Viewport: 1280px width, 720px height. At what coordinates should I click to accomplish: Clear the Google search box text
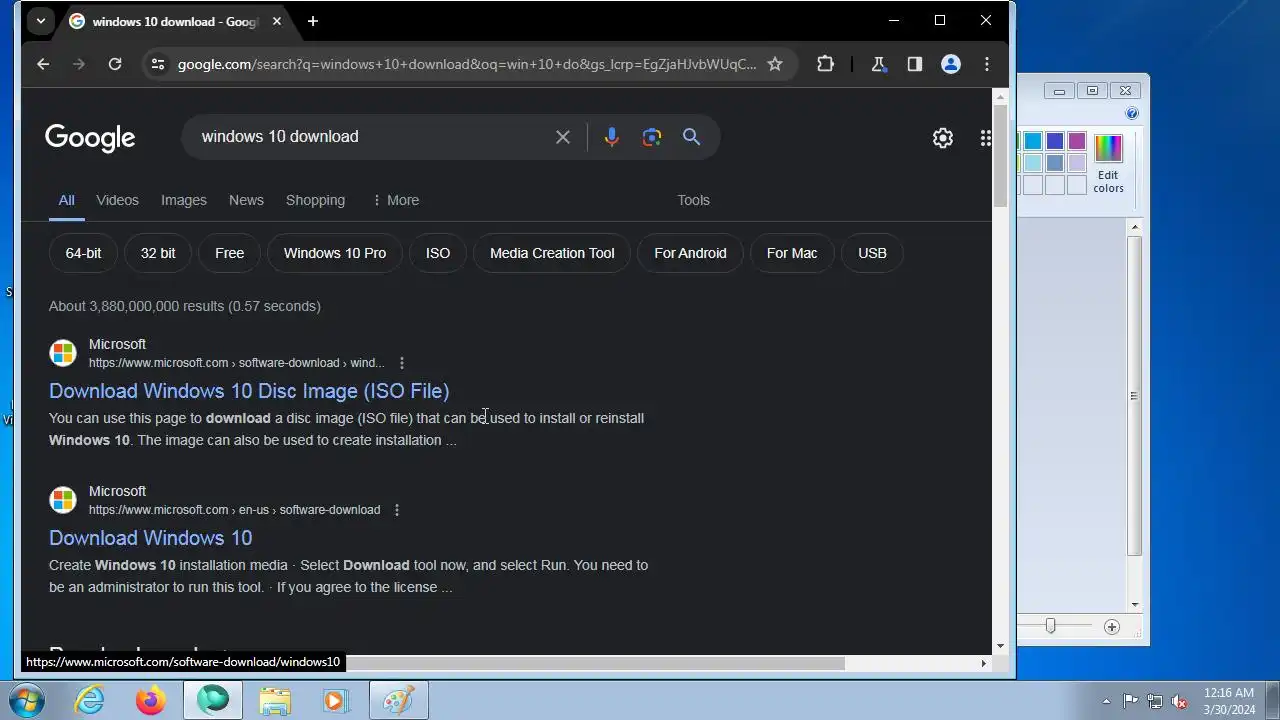click(563, 137)
